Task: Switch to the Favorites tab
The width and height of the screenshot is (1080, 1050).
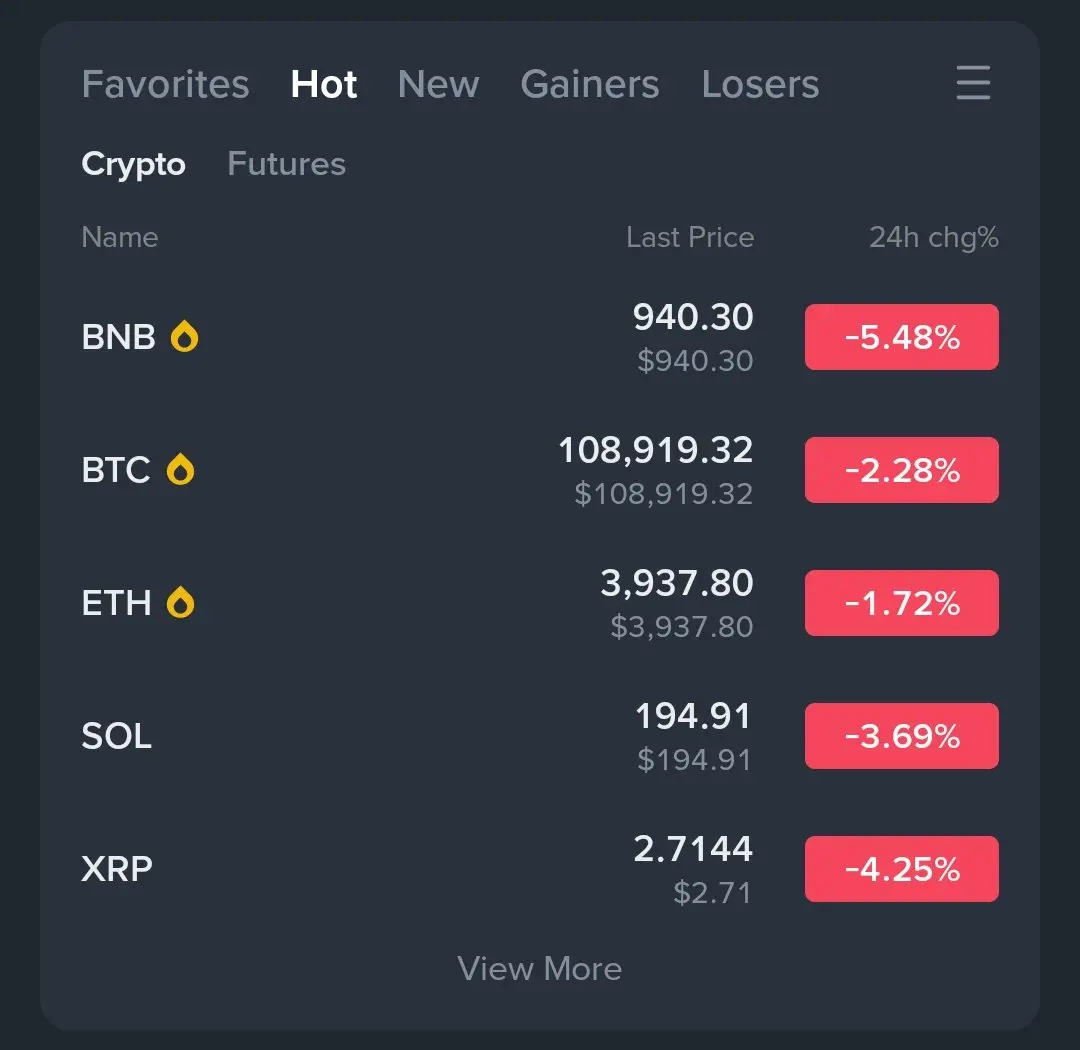Action: tap(165, 84)
